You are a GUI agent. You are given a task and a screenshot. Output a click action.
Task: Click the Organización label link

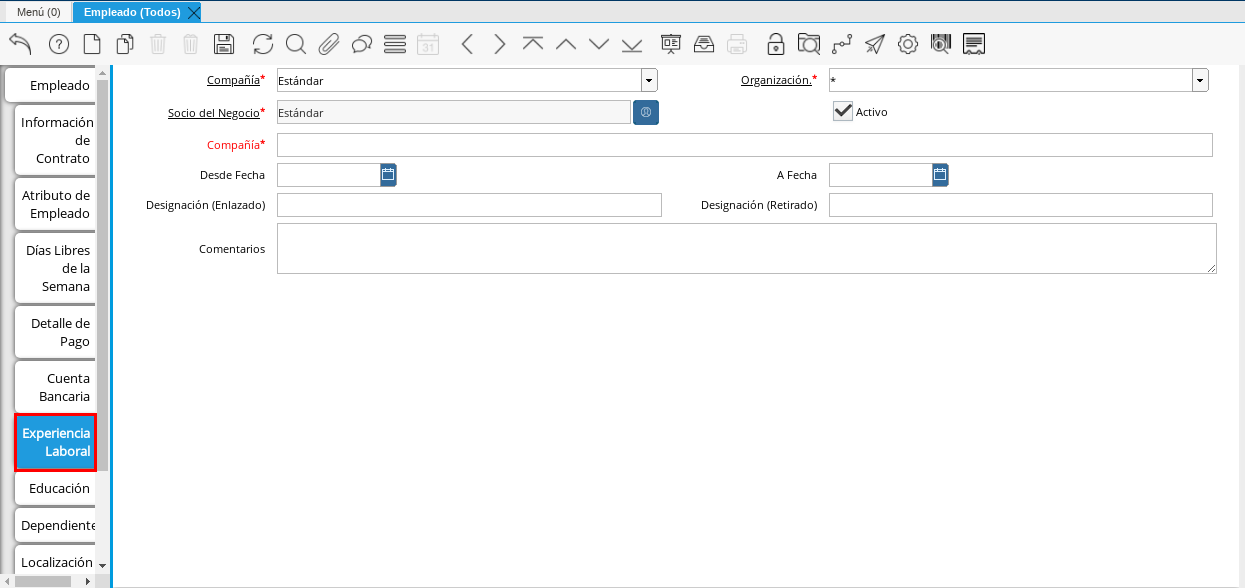776,80
